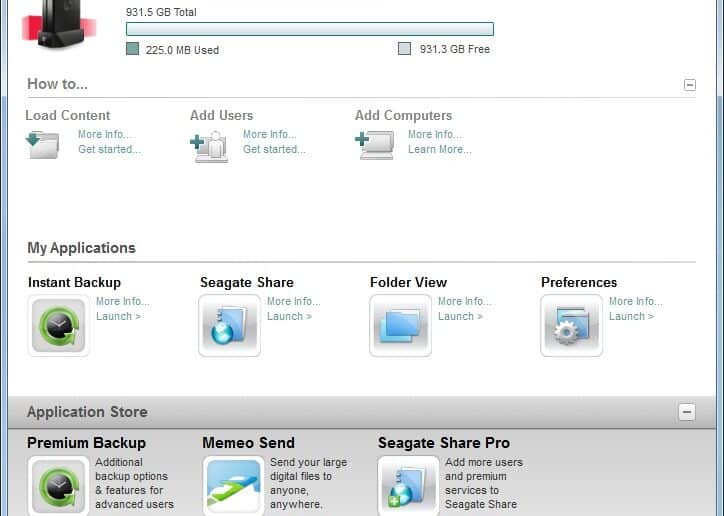Screen dimensions: 724x516
Task: Click the gray Free legend swatch
Action: 404,48
